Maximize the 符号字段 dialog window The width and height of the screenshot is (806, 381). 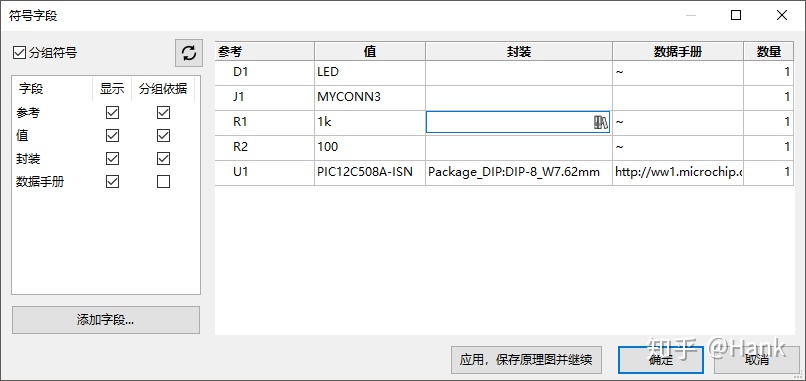tap(736, 15)
